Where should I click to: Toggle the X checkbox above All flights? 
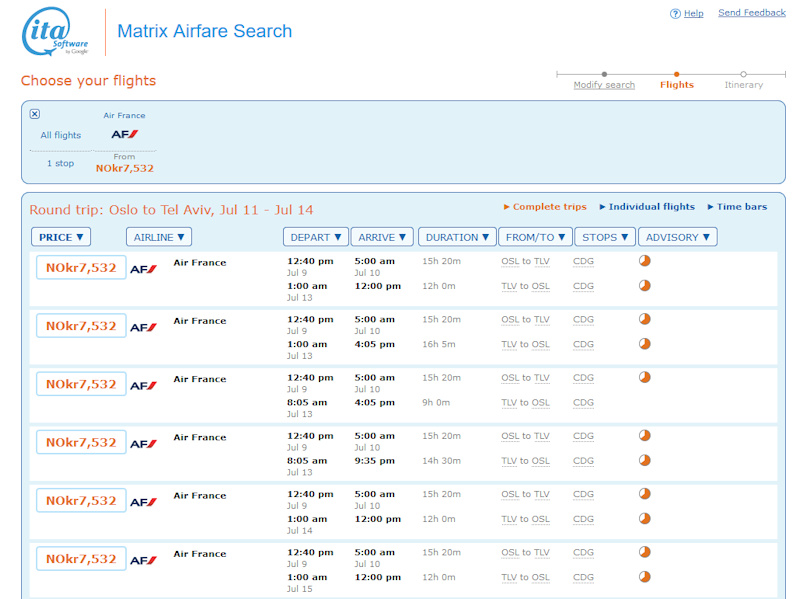35,114
